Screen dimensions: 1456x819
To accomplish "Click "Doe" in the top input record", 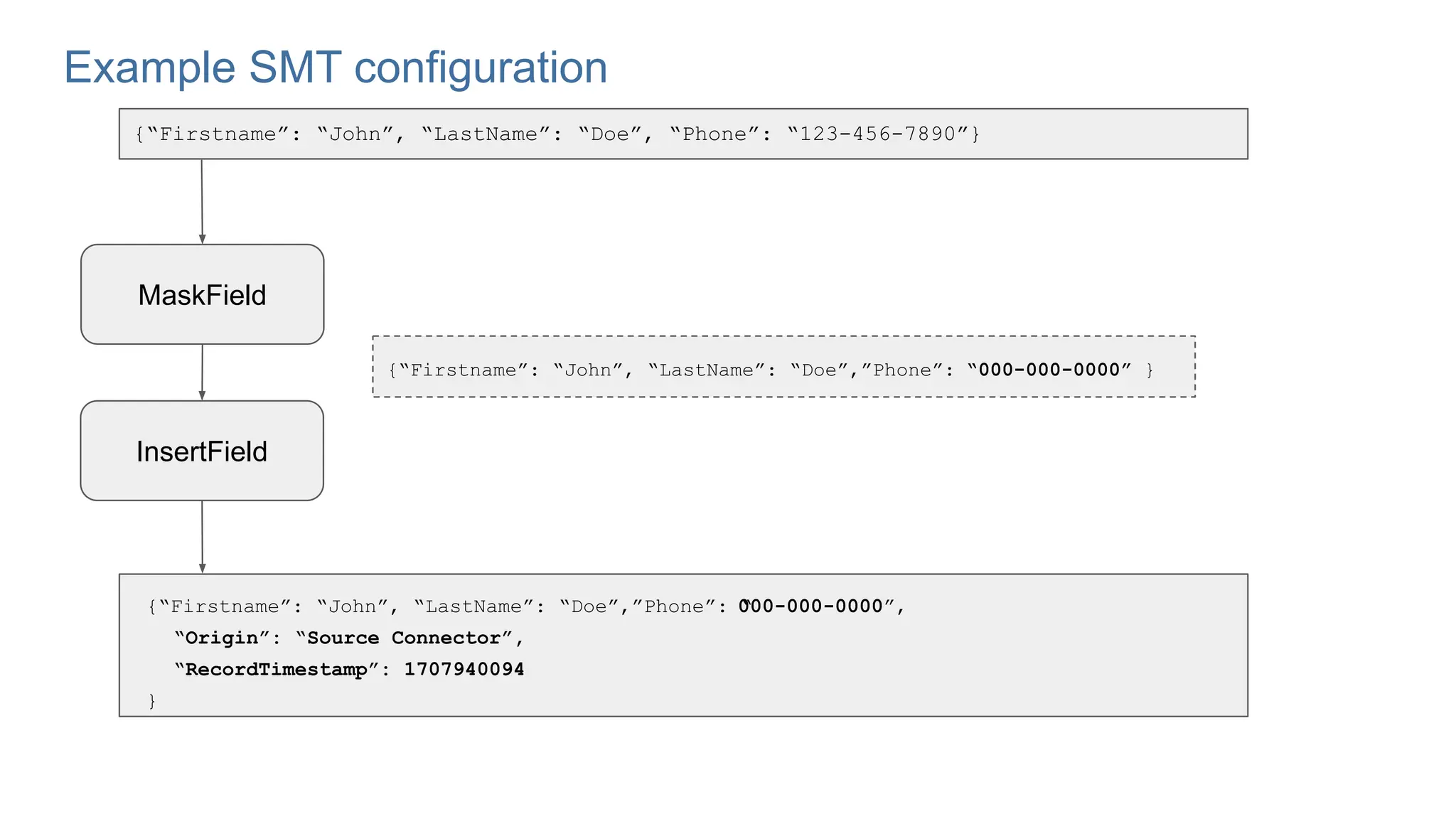I will pos(610,134).
